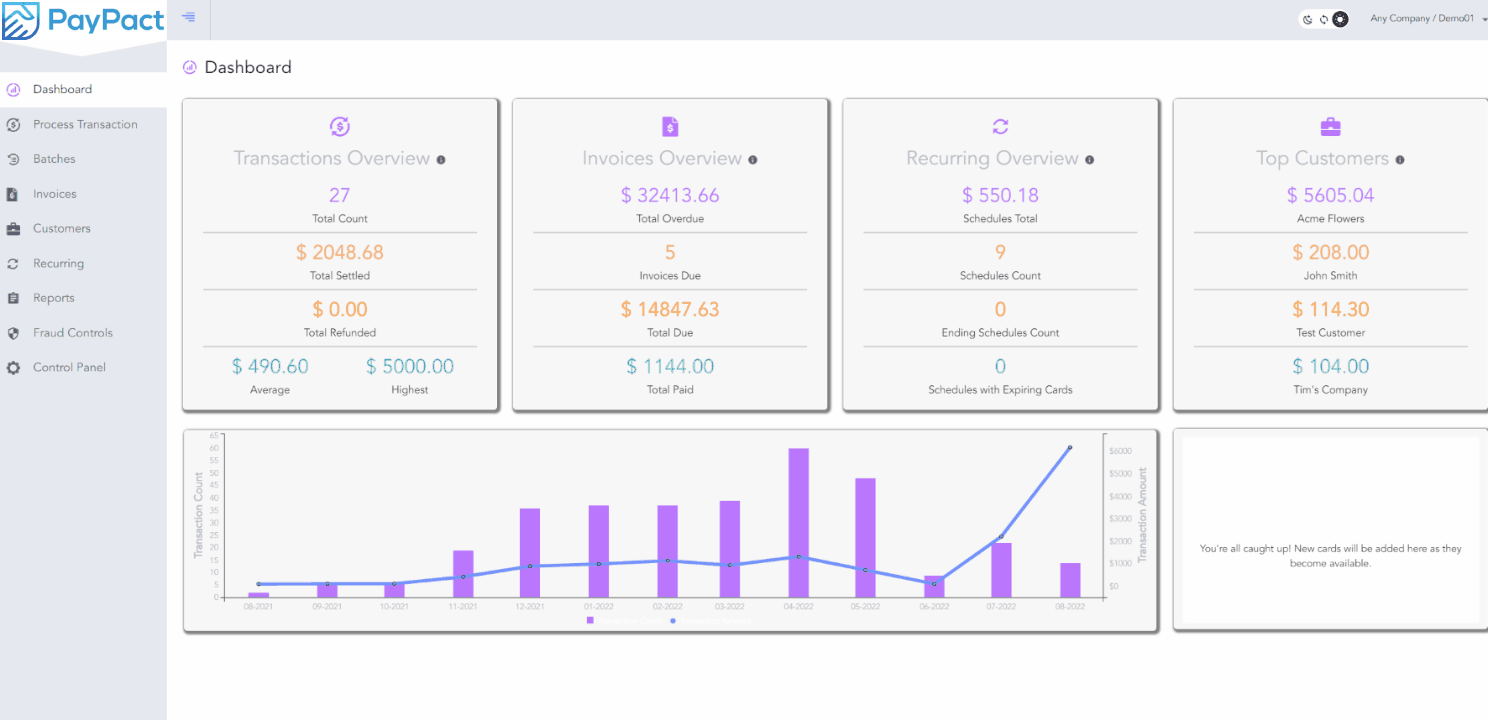
Task: Click the Fraud Controls shield icon
Action: click(x=13, y=332)
